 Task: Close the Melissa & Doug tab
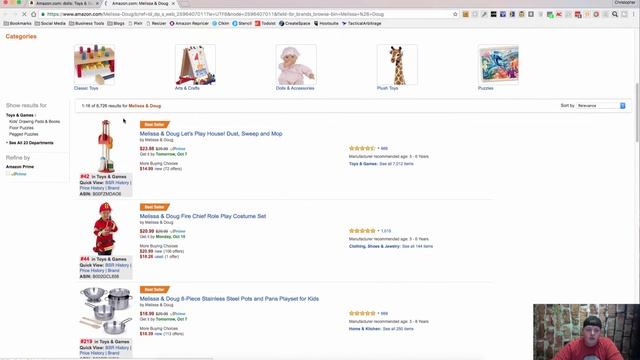tap(173, 4)
